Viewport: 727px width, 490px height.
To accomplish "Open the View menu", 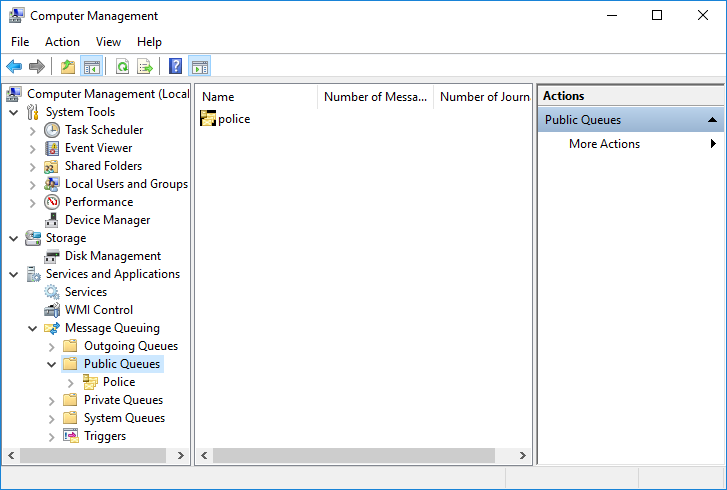I will coord(108,42).
